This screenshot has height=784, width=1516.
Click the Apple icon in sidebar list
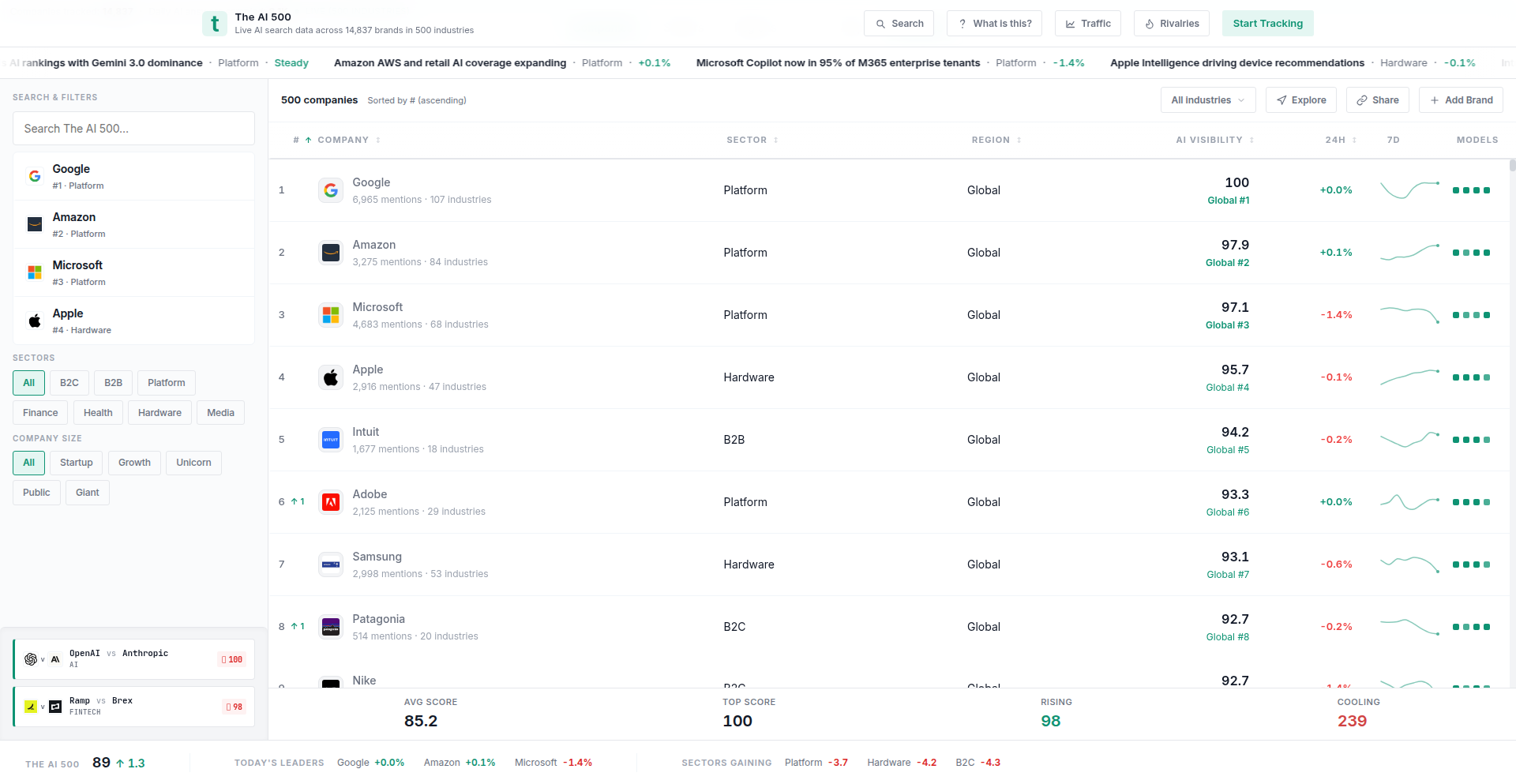coord(35,321)
